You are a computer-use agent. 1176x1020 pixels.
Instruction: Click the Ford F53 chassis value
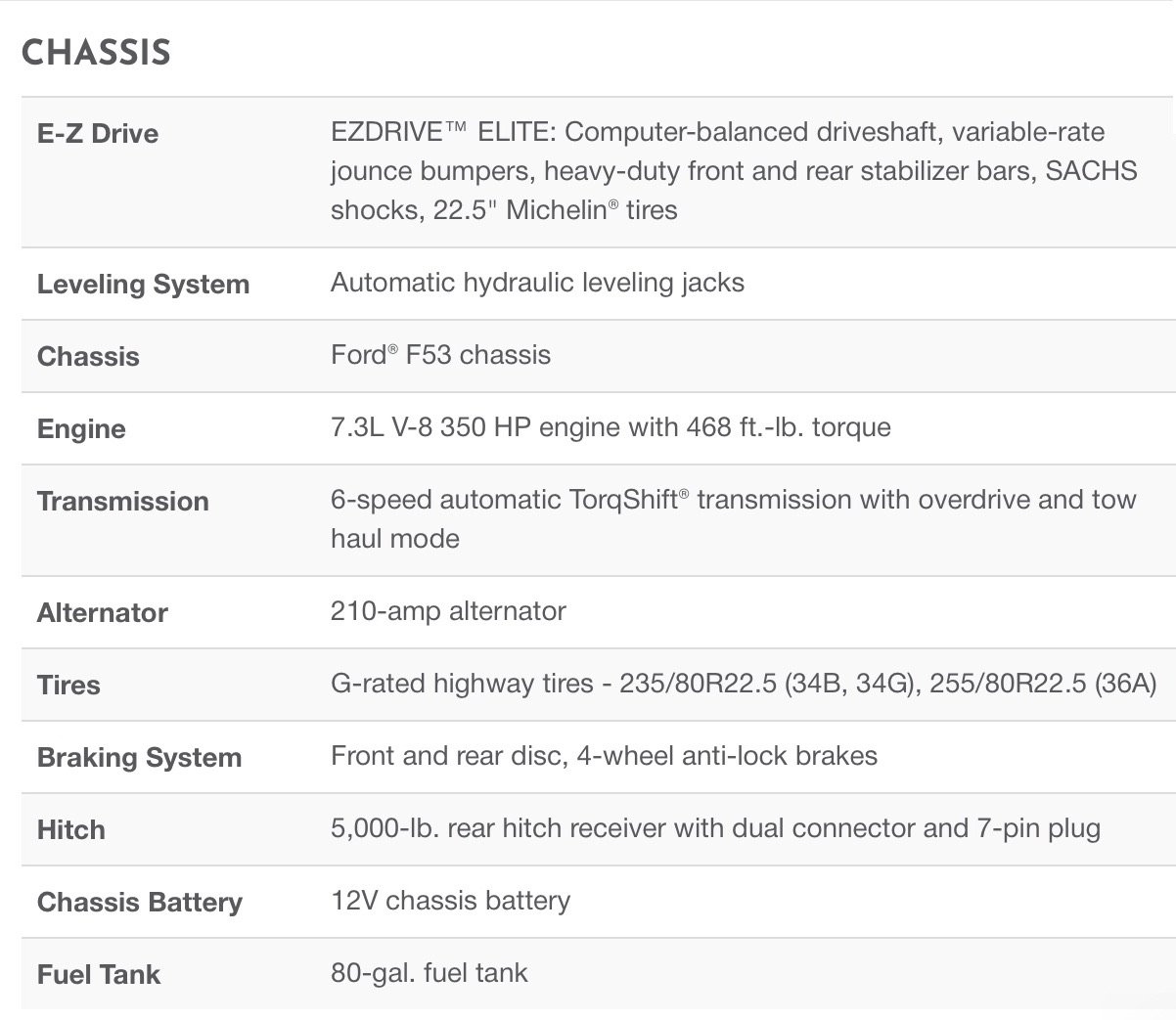(440, 355)
